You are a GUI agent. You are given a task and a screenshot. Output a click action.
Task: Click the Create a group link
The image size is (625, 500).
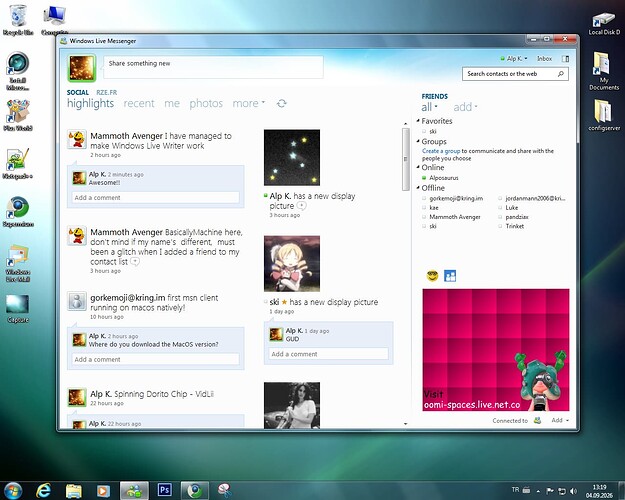coord(441,151)
